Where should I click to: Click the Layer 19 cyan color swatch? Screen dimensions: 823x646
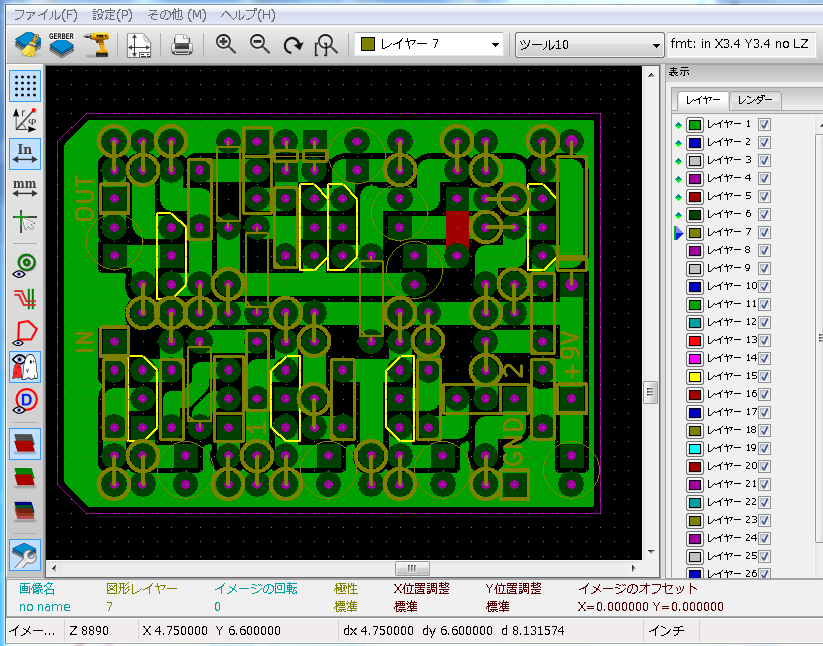point(695,449)
